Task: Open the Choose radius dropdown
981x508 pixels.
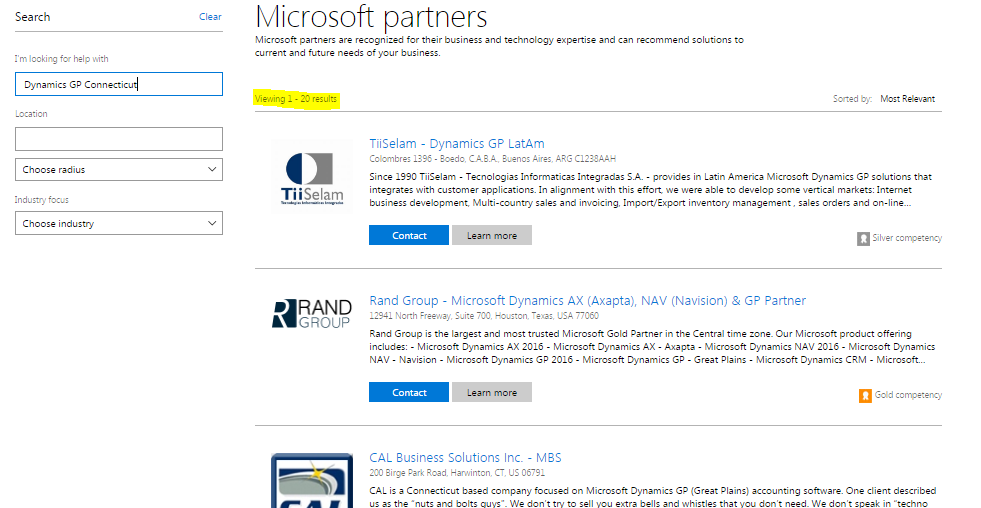Action: (119, 170)
